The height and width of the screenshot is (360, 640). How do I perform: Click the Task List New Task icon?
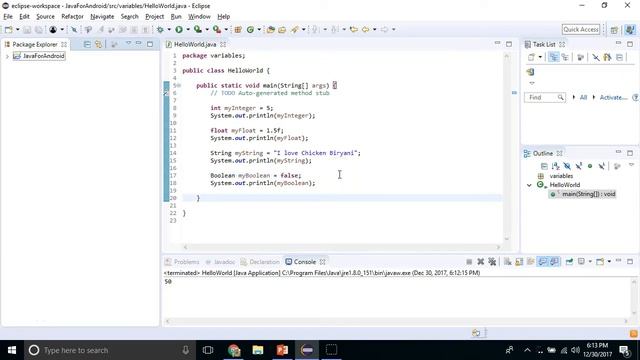coord(531,57)
